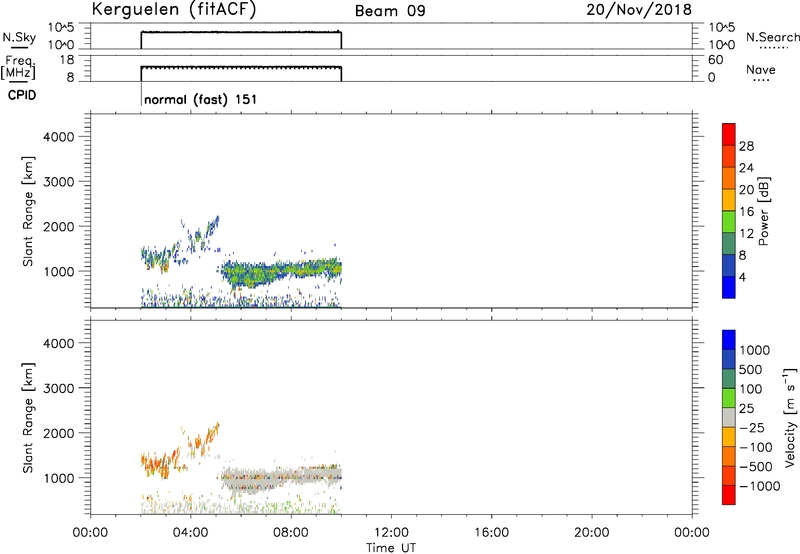This screenshot has height=554, width=800.
Task: Click the yellow 16-20 dB power colorbar segment
Action: click(x=729, y=200)
